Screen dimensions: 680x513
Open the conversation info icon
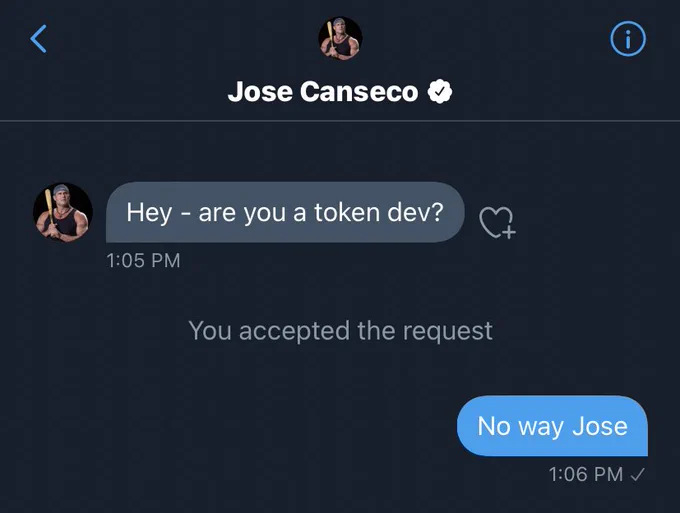pos(628,39)
